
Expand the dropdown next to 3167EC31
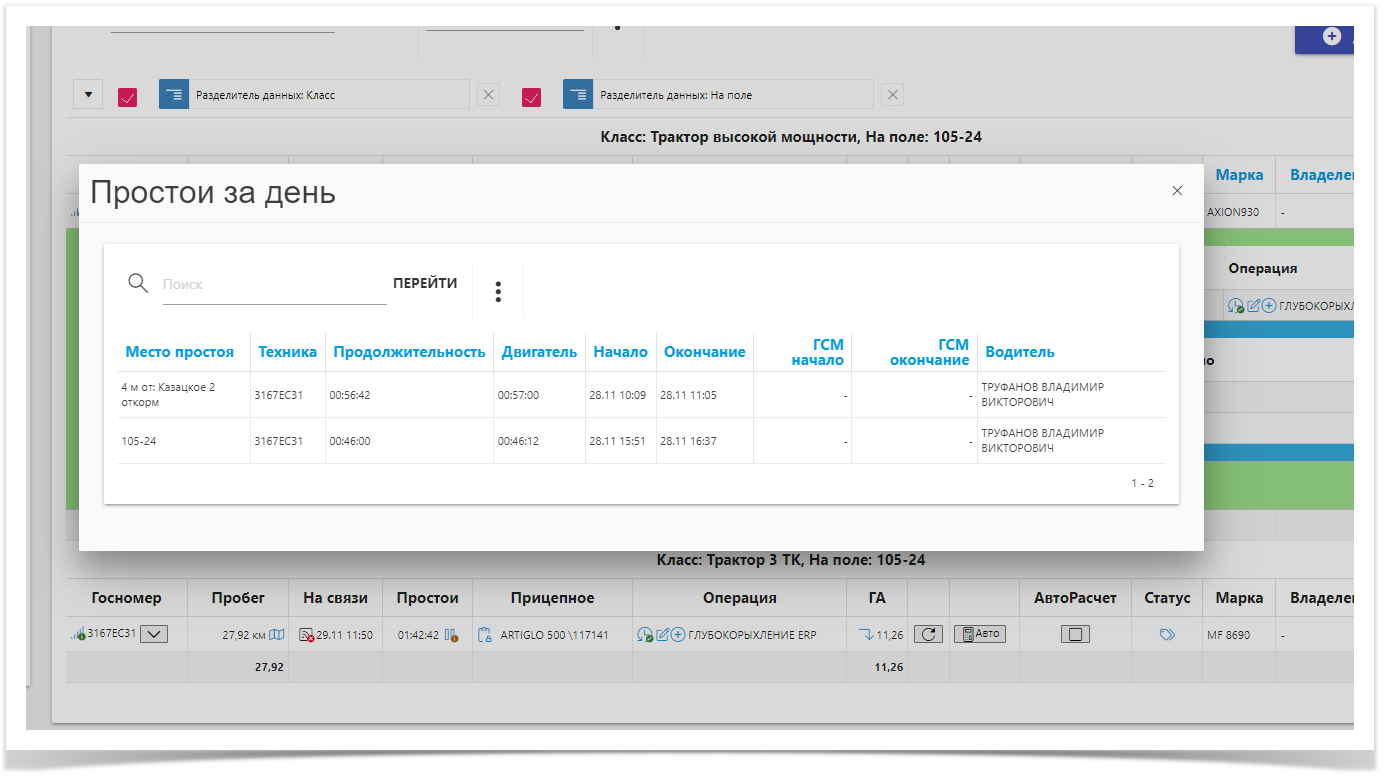tap(154, 633)
